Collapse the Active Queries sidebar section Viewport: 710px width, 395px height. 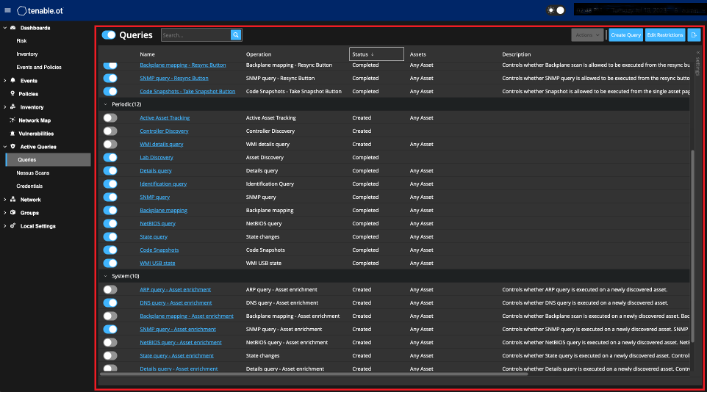pos(5,147)
